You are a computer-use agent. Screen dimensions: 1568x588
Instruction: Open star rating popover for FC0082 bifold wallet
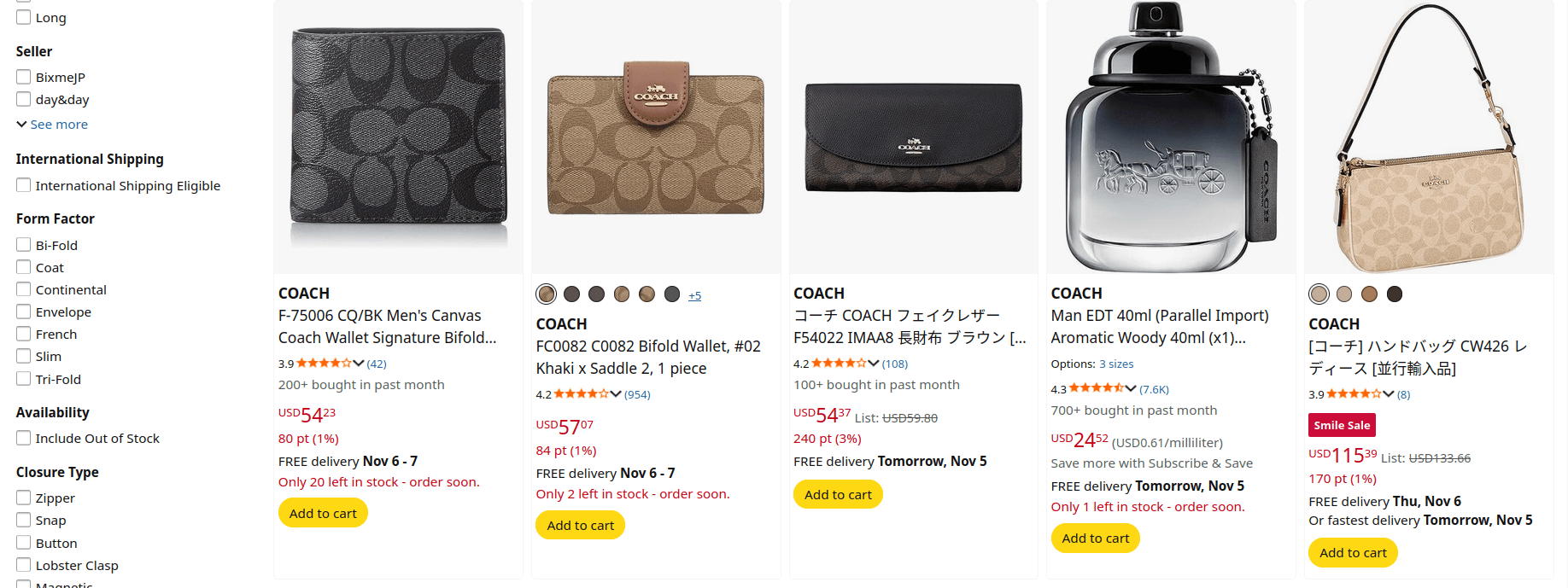[x=587, y=394]
